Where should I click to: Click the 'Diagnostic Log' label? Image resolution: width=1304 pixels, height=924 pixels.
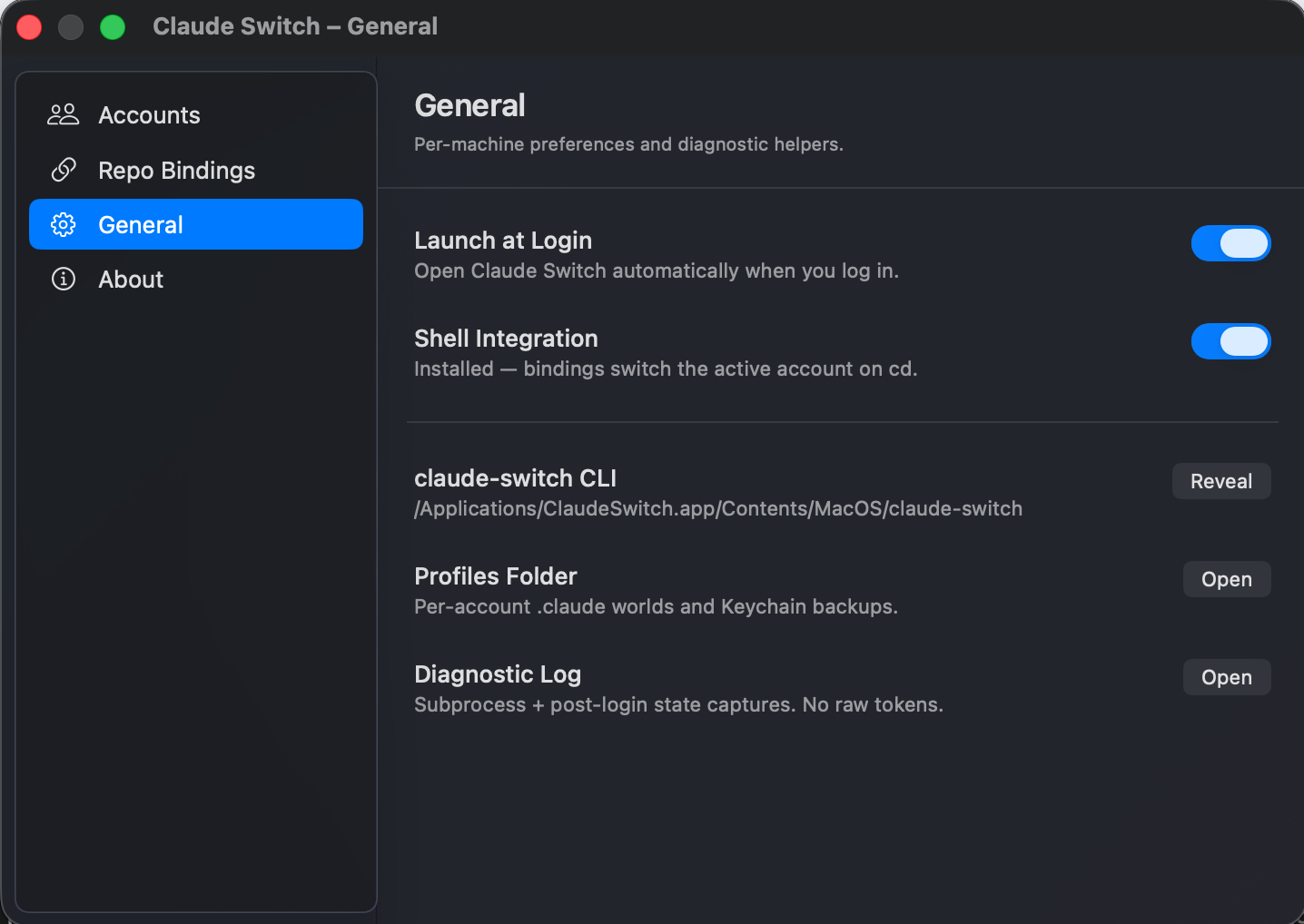498,674
